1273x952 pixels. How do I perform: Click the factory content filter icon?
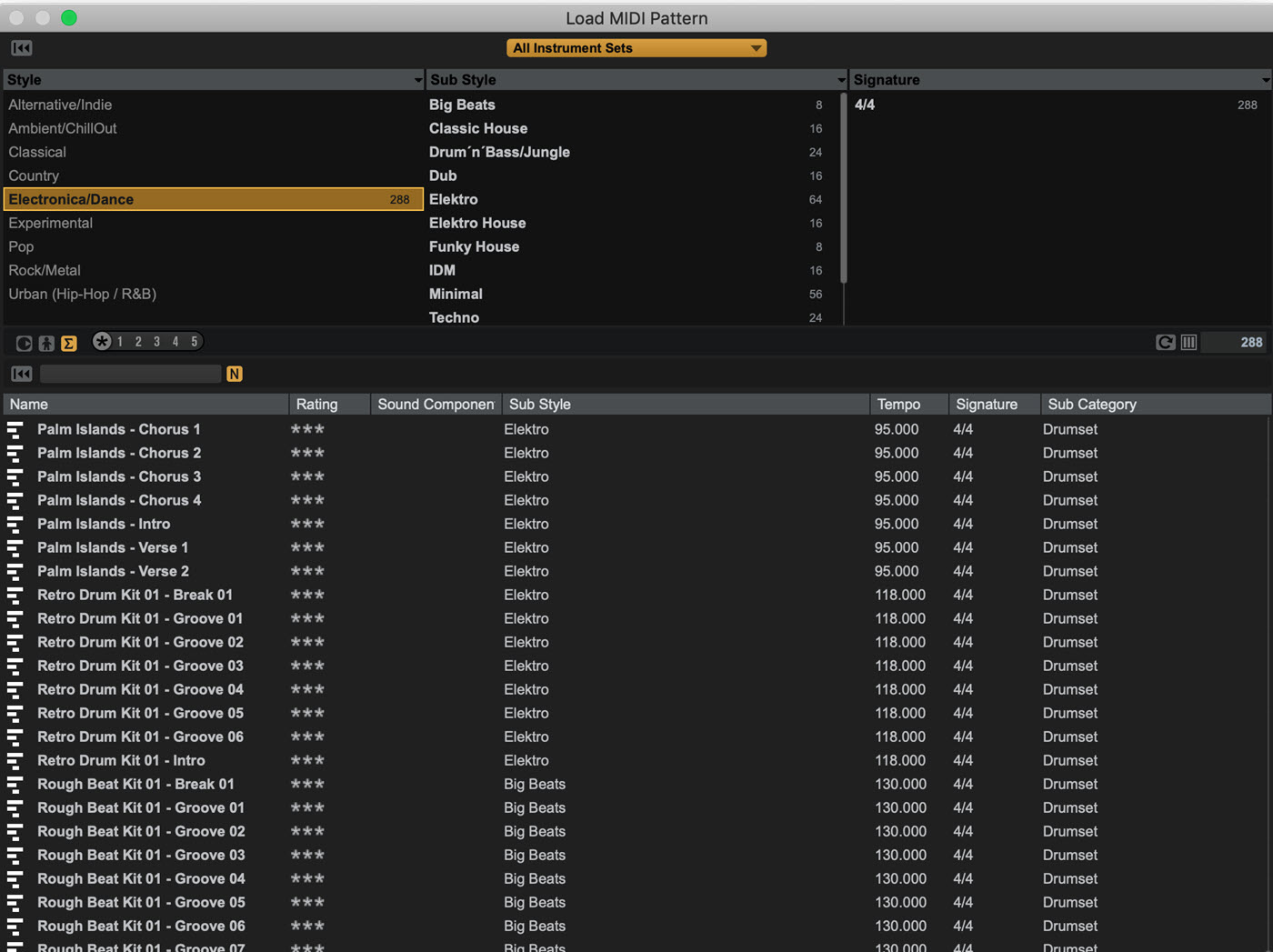click(25, 343)
